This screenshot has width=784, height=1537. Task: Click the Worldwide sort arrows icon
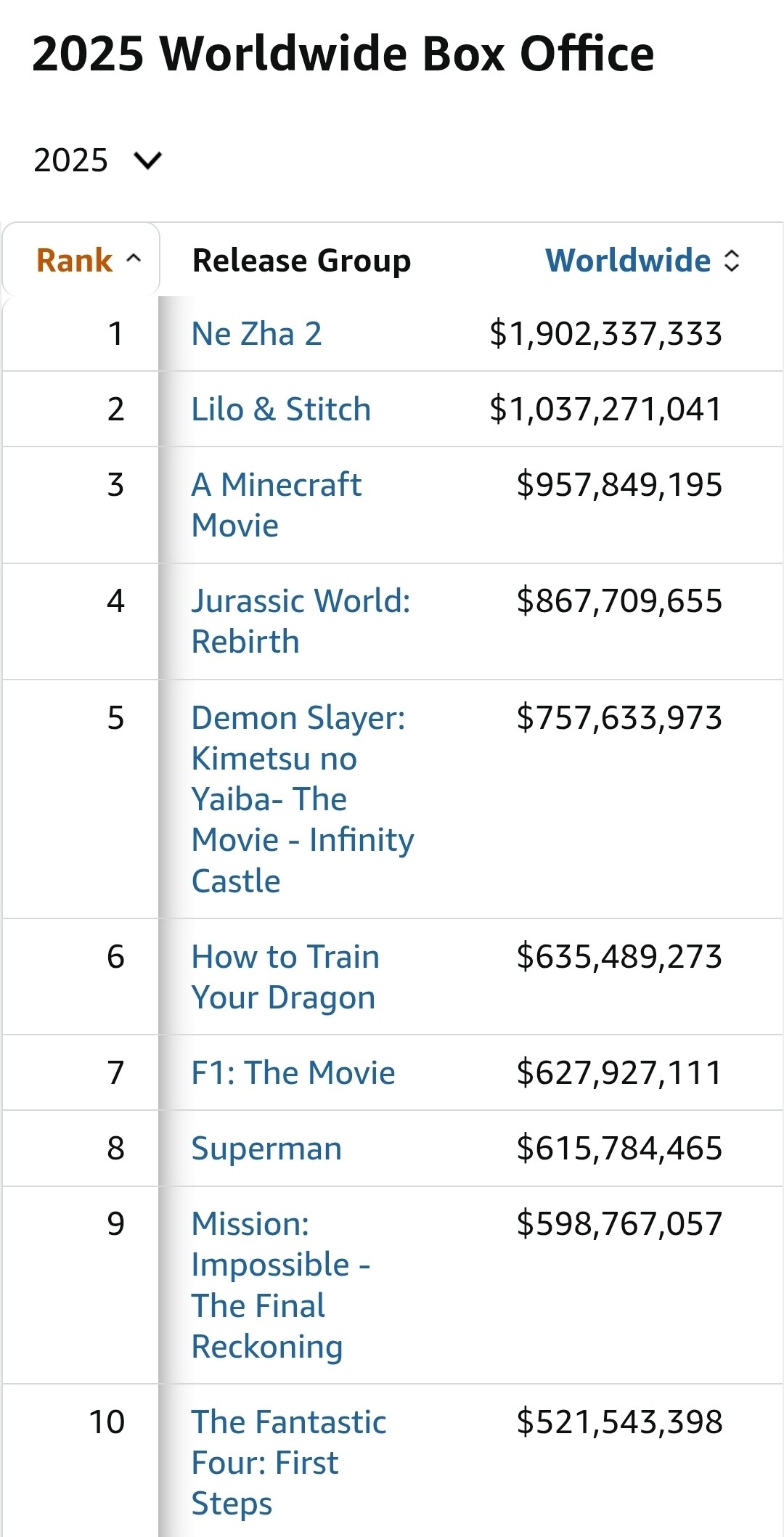click(x=732, y=261)
